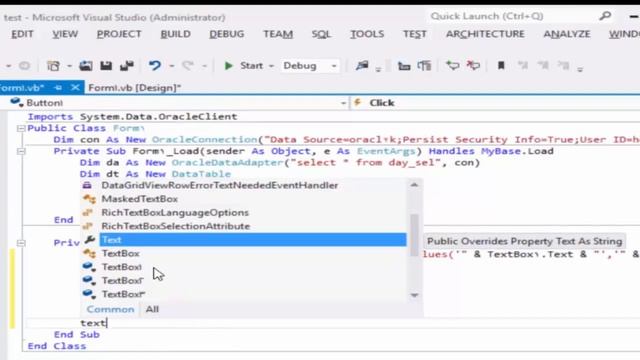This screenshot has width=640, height=360.
Task: Collapse the outline toggle beside the 'Priv' line
Action: pos(21,243)
